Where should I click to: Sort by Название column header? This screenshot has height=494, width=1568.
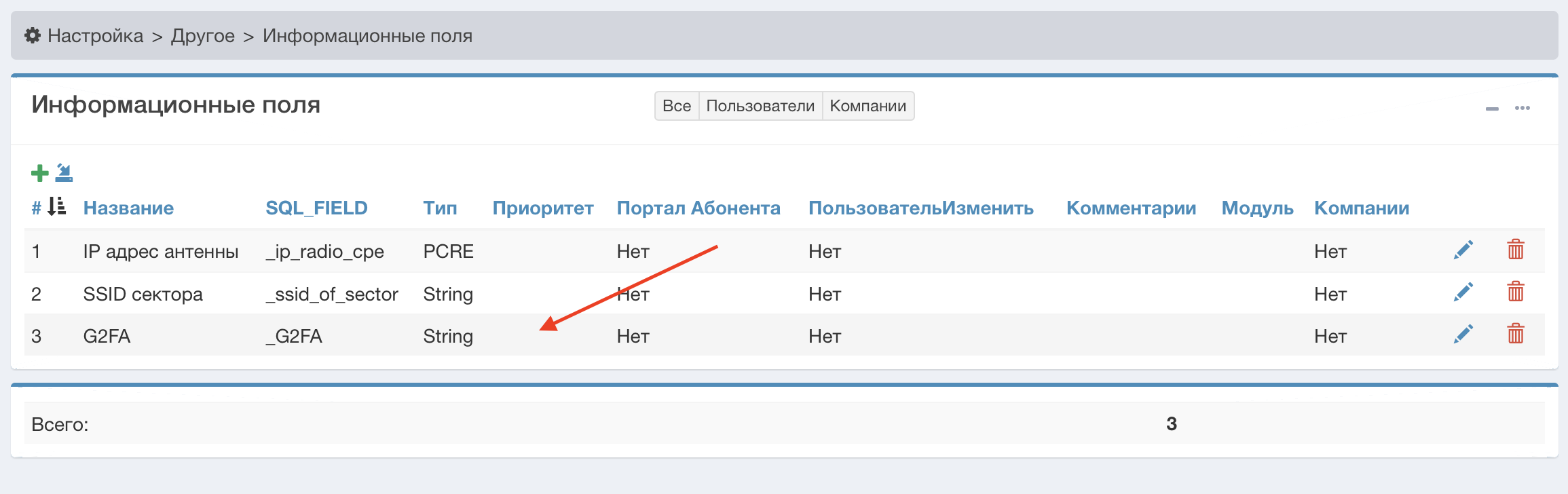tap(128, 208)
